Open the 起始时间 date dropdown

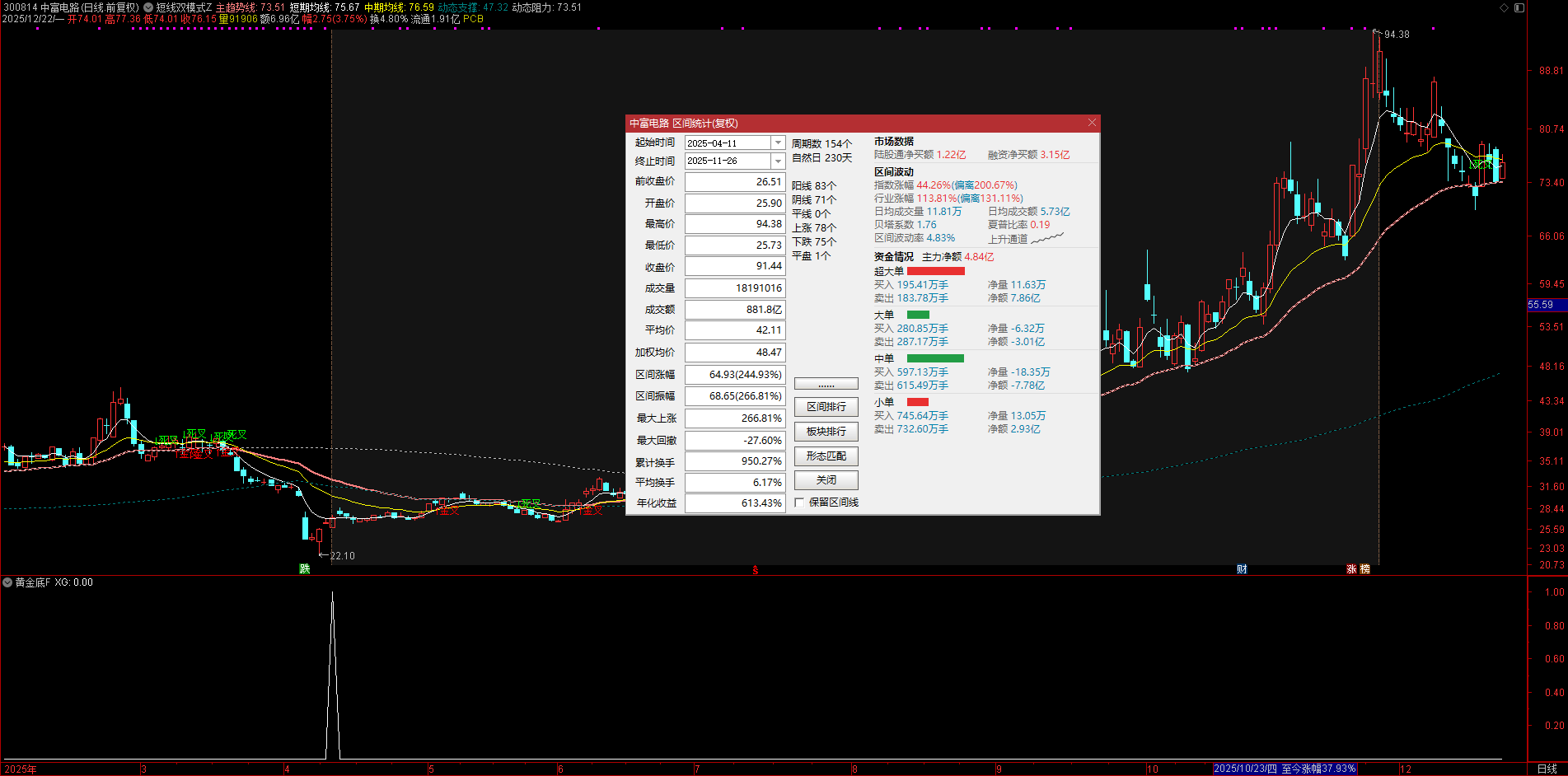coord(777,143)
